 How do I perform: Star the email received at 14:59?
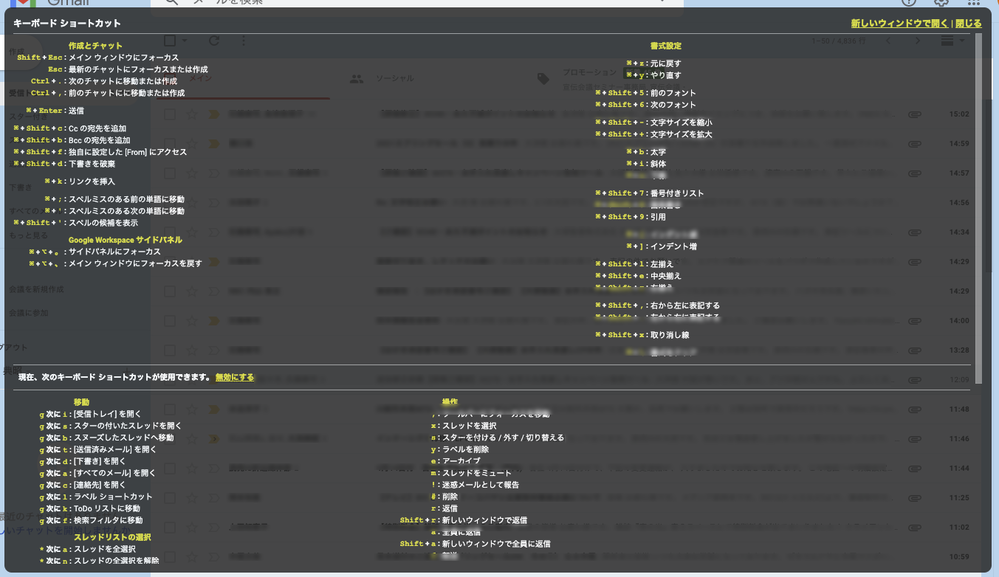click(x=192, y=143)
